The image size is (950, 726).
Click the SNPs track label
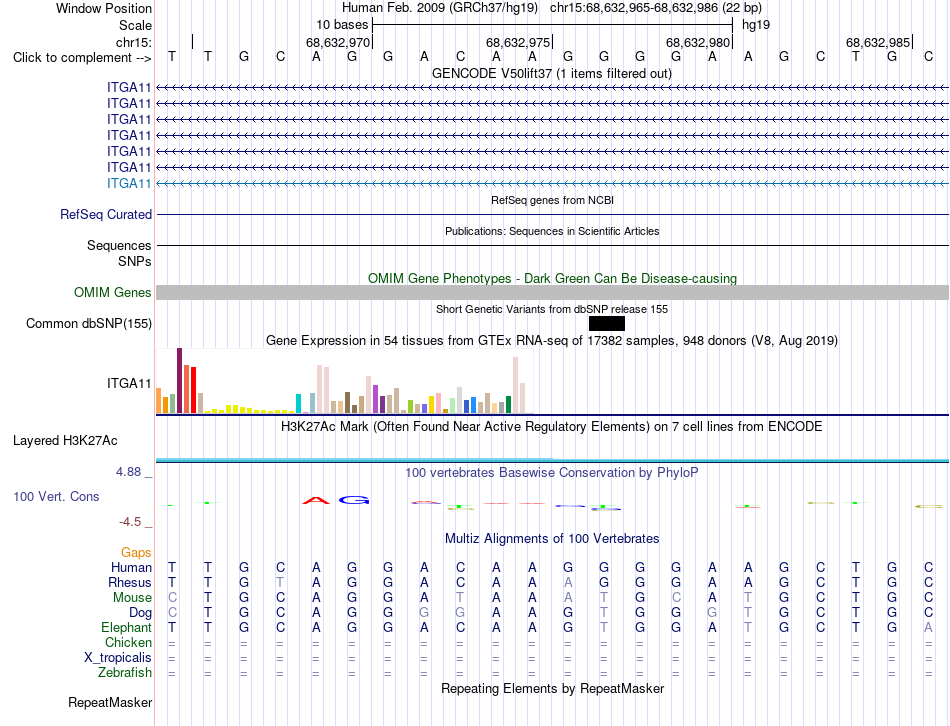[x=135, y=261]
